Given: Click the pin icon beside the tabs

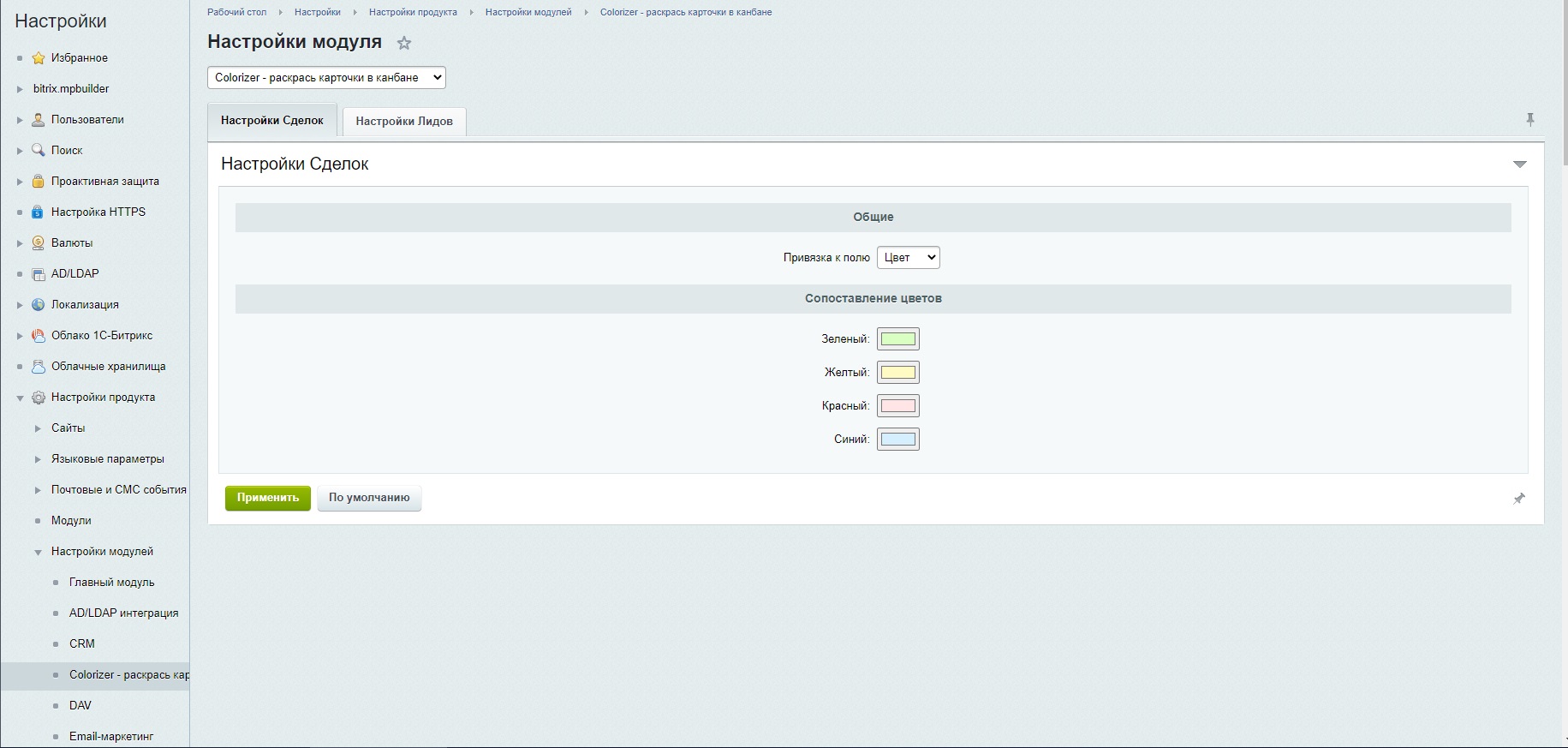Looking at the screenshot, I should click(1530, 120).
